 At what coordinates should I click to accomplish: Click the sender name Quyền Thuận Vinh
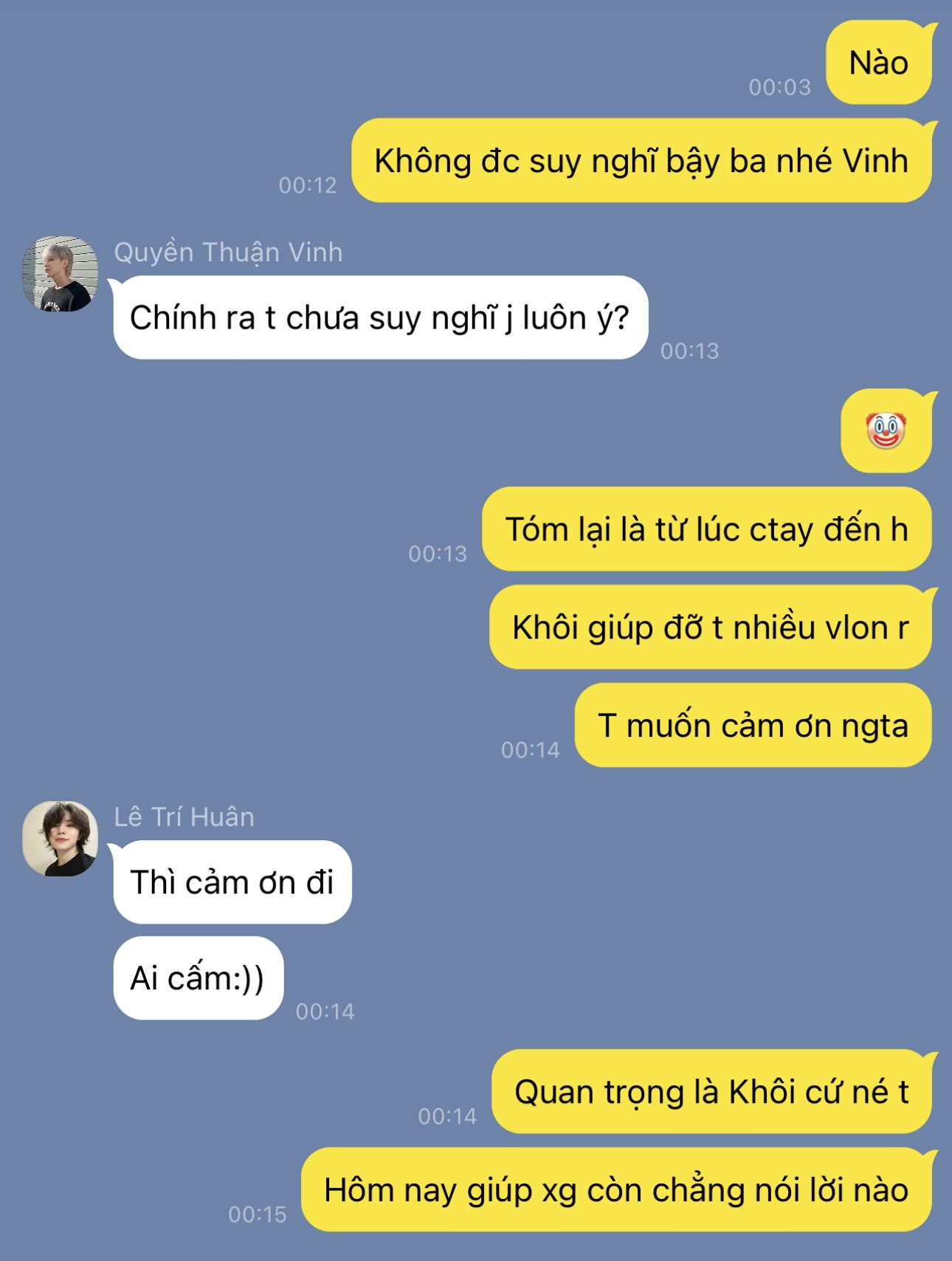228,252
